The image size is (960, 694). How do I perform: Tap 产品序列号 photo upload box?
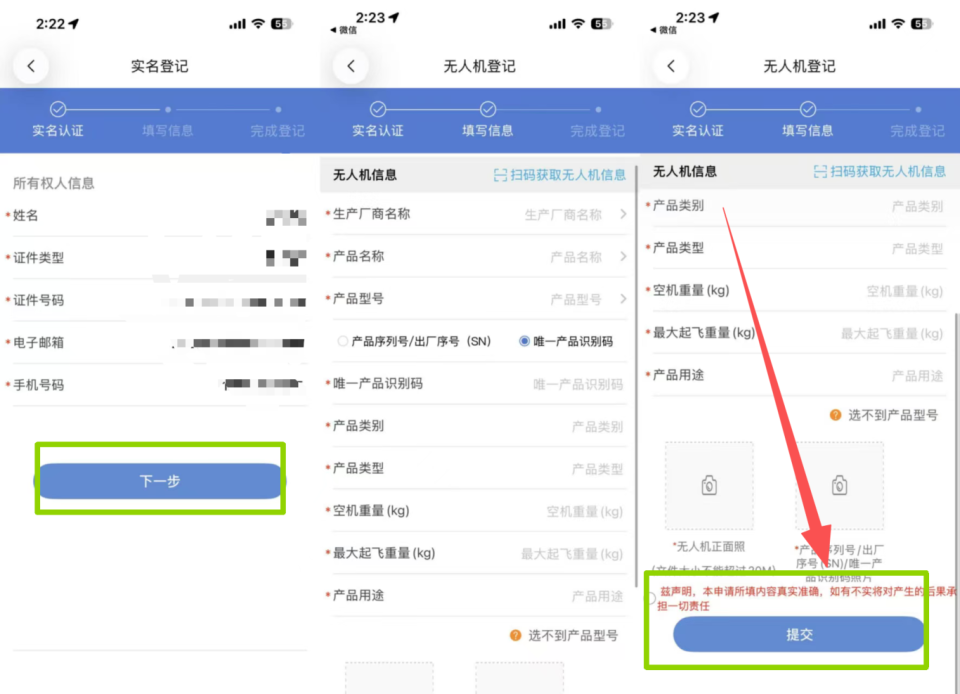tap(839, 486)
